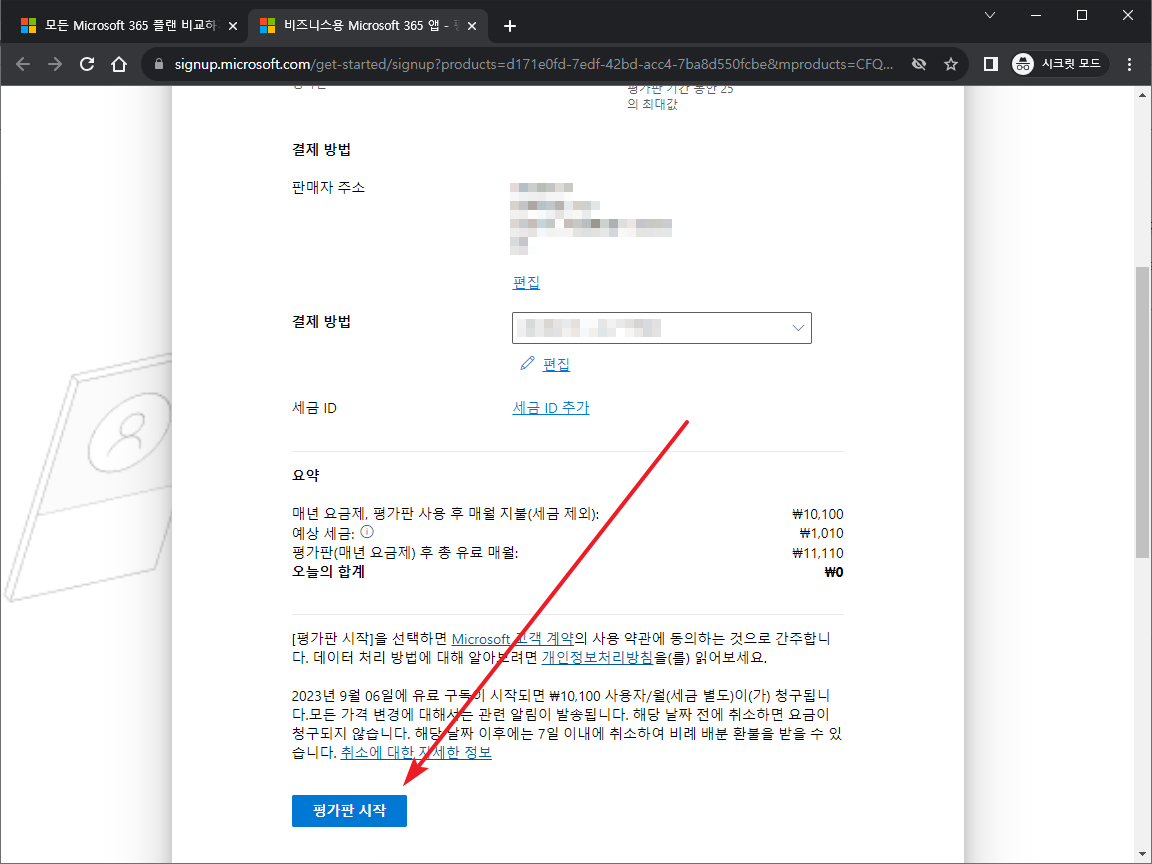Click the 판매자 주소 label
The image size is (1152, 864).
[x=328, y=187]
